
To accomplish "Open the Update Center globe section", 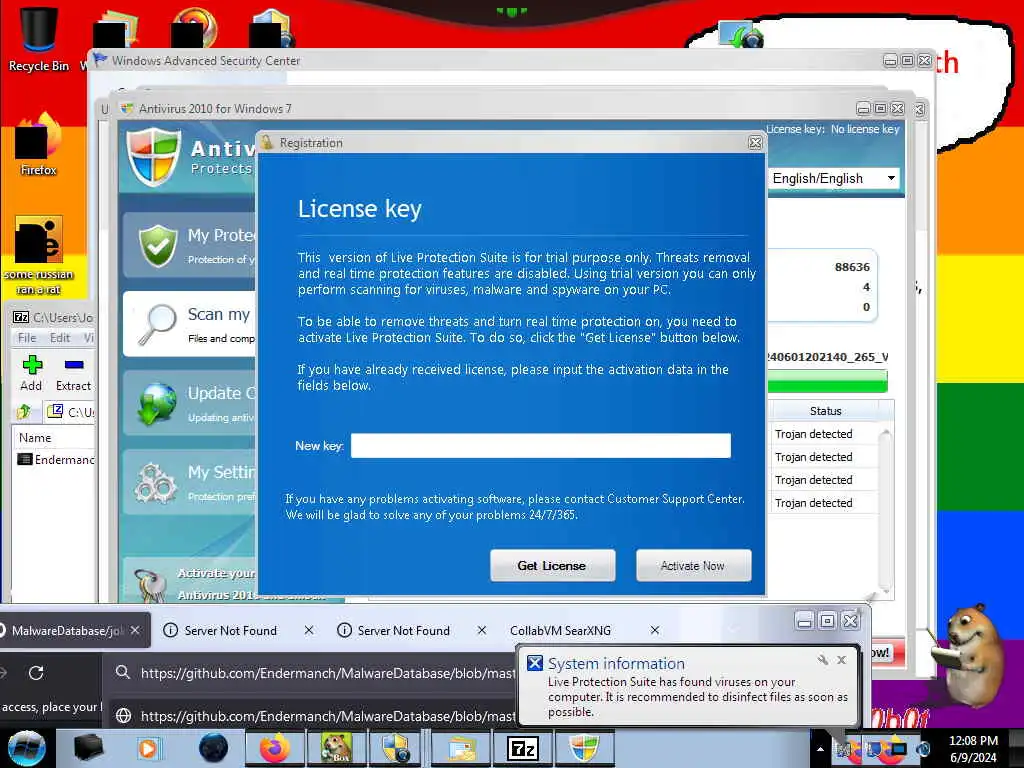I will 189,404.
